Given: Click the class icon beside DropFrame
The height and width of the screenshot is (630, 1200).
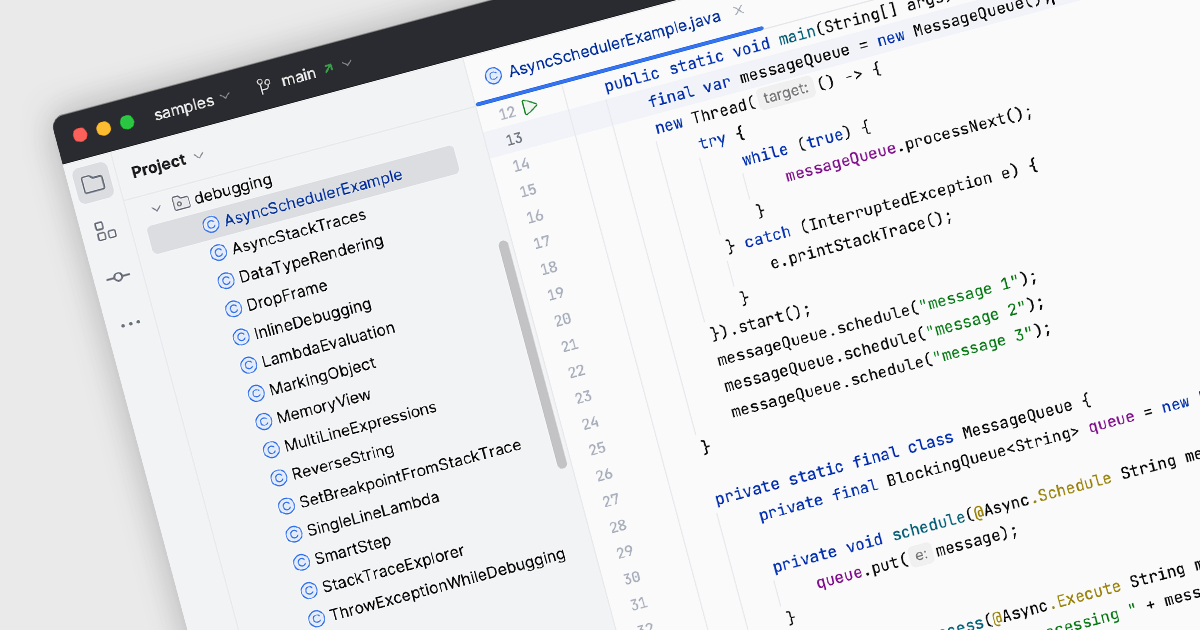Looking at the screenshot, I should coord(232,307).
